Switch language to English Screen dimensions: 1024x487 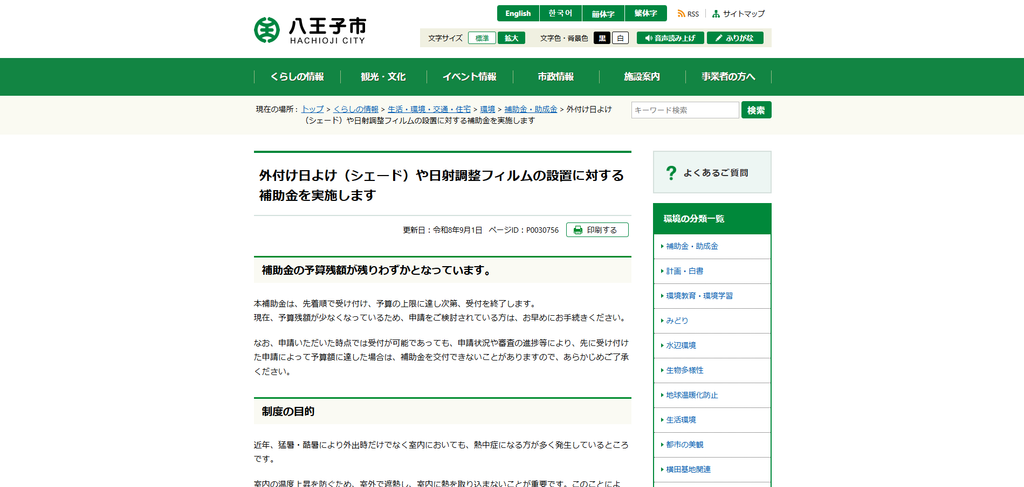(518, 14)
